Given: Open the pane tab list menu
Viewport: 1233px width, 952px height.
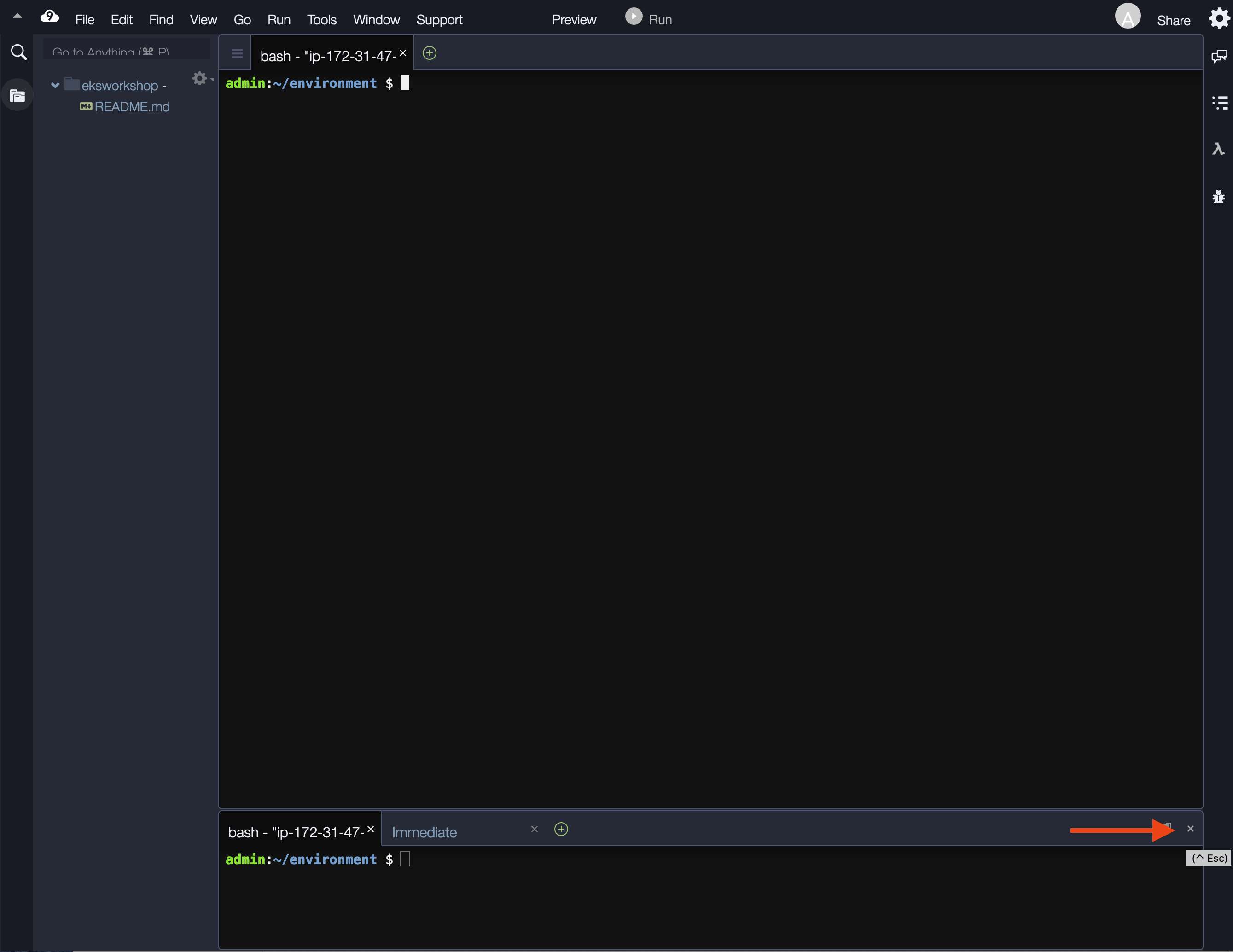Looking at the screenshot, I should 237,53.
